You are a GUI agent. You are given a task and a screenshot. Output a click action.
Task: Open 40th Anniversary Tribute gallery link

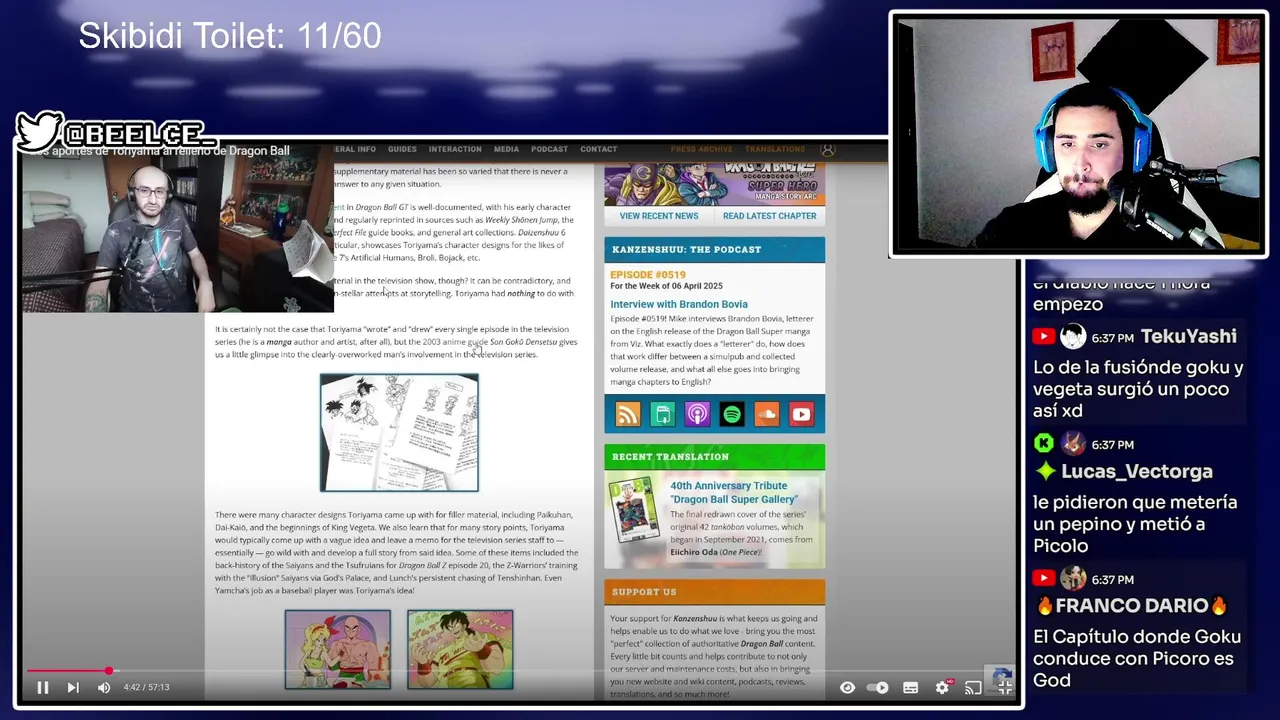[x=733, y=492]
